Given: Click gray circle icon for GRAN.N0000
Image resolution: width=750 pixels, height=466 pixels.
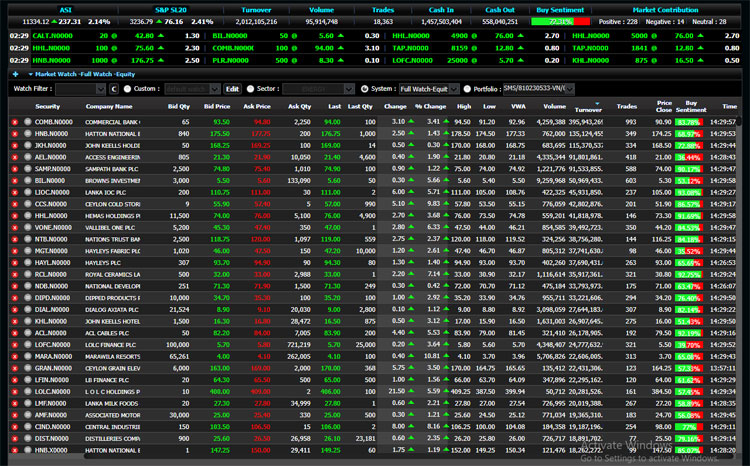Looking at the screenshot, I should pos(27,368).
